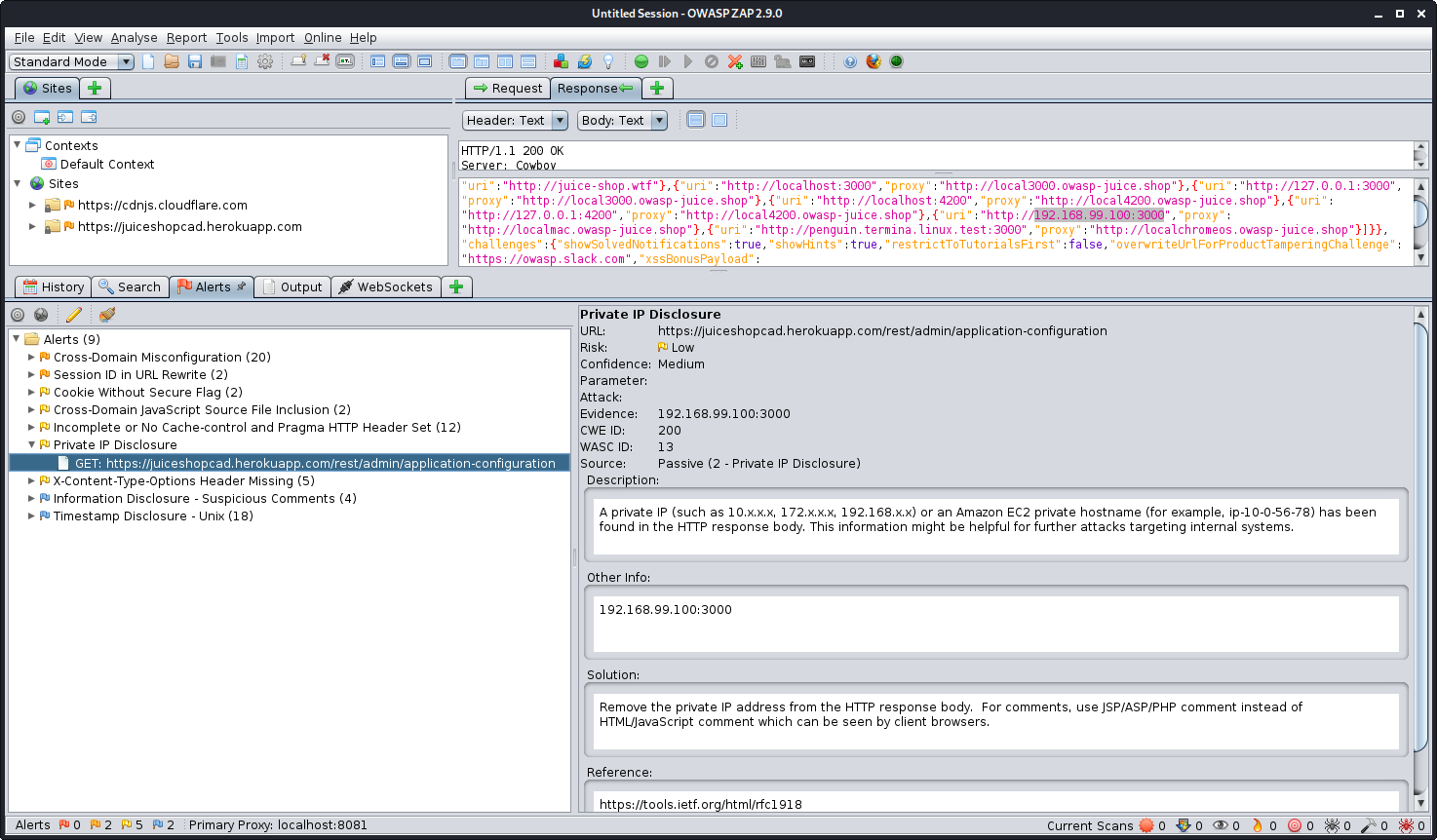Click the save session floppy disk icon
The height and width of the screenshot is (840, 1437).
(195, 61)
